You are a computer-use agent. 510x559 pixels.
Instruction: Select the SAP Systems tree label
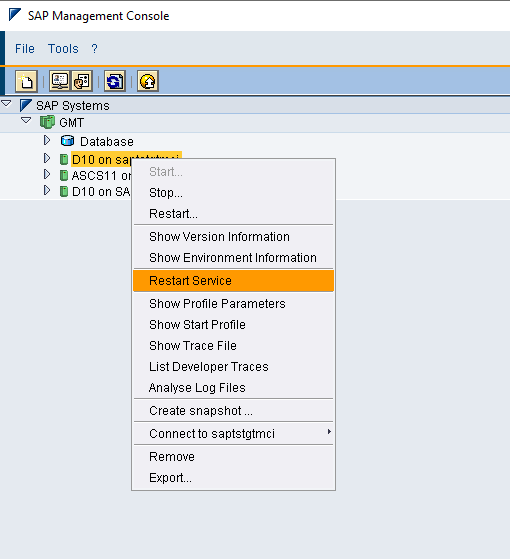coord(73,106)
